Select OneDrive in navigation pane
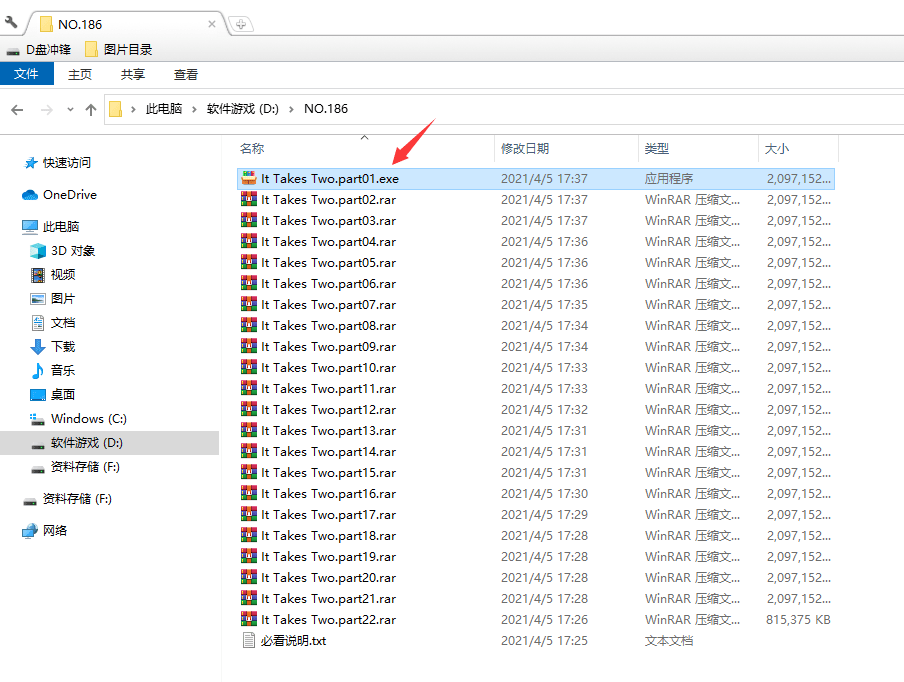The width and height of the screenshot is (904, 682). (x=70, y=195)
